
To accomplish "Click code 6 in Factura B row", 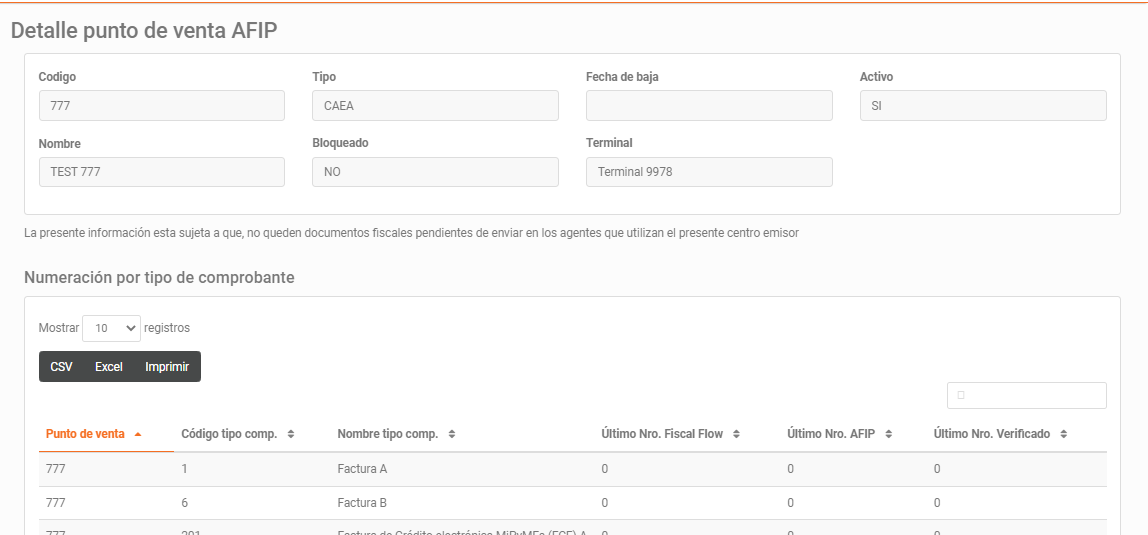I will coord(184,503).
